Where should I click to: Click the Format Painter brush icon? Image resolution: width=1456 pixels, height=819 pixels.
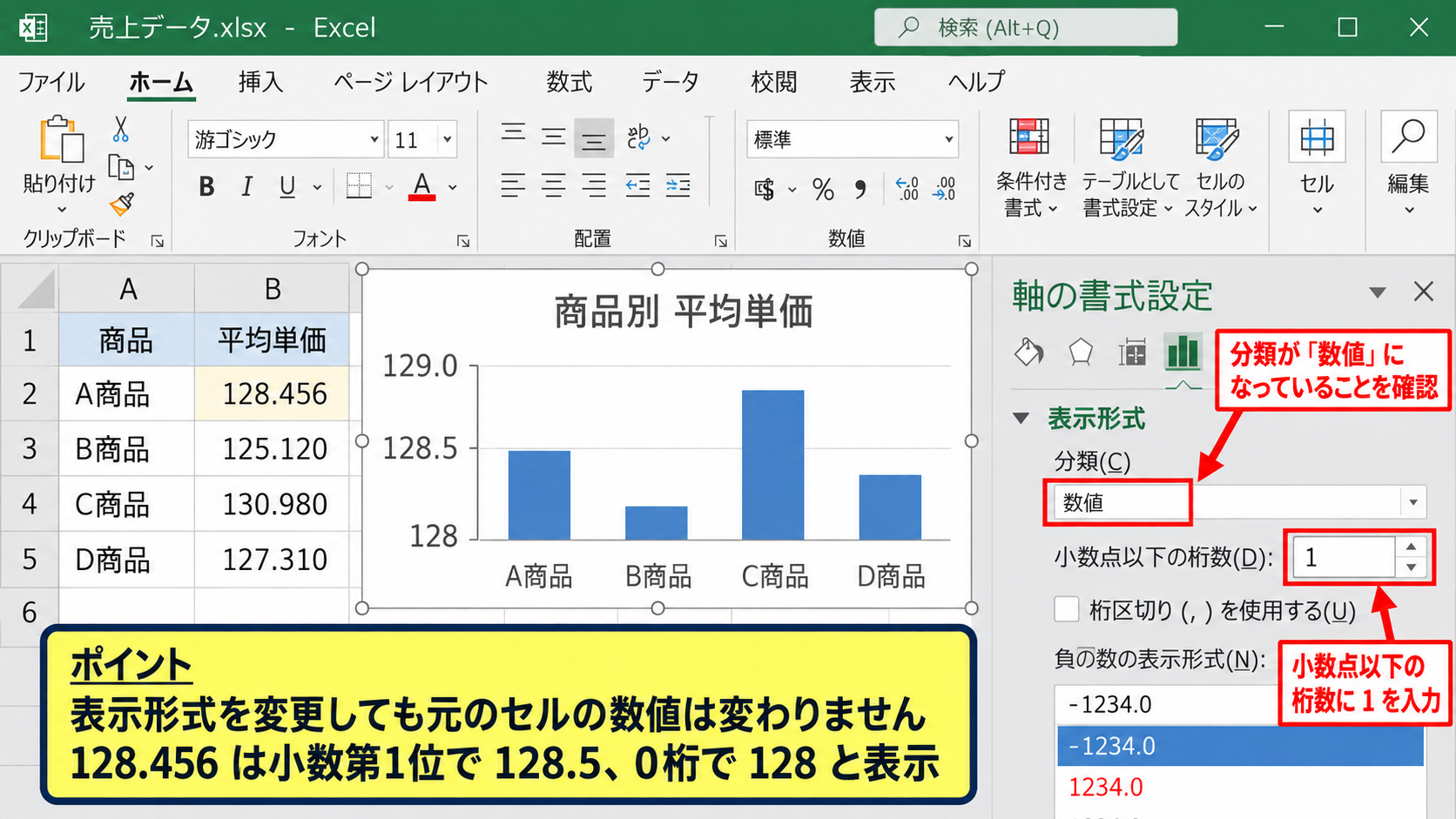pos(121,204)
